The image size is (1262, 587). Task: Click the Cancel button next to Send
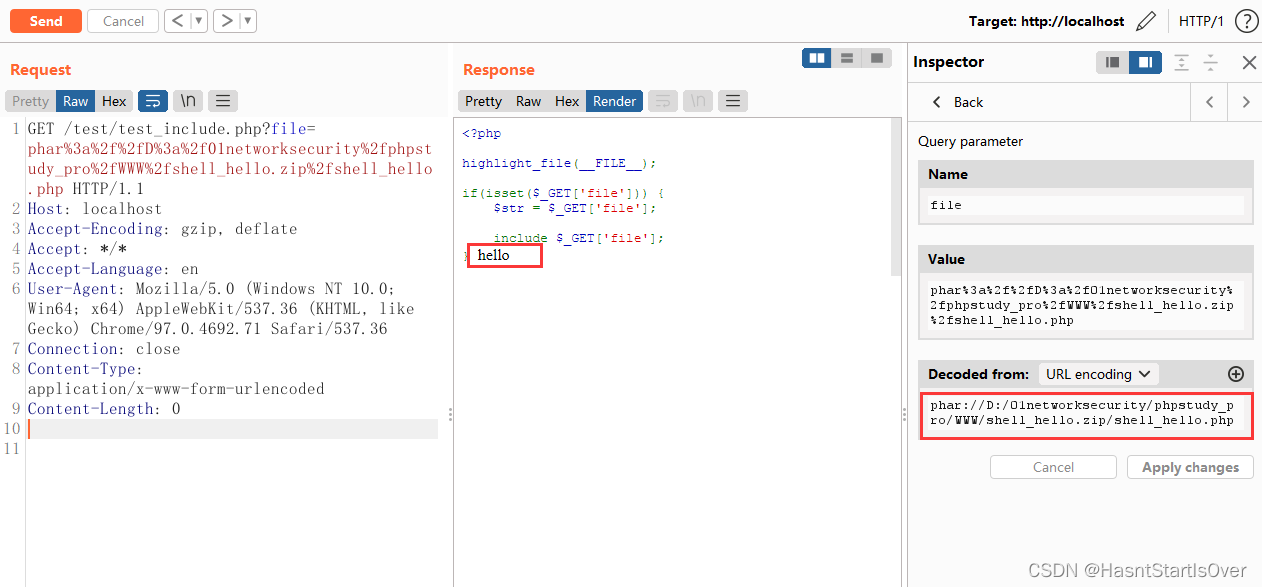123,21
